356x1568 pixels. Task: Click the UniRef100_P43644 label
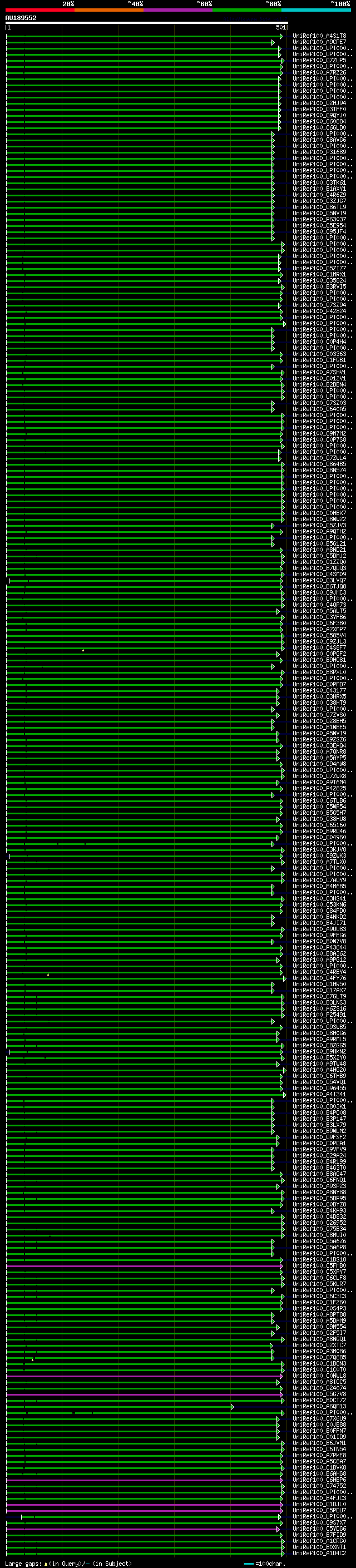pyautogui.click(x=319, y=948)
